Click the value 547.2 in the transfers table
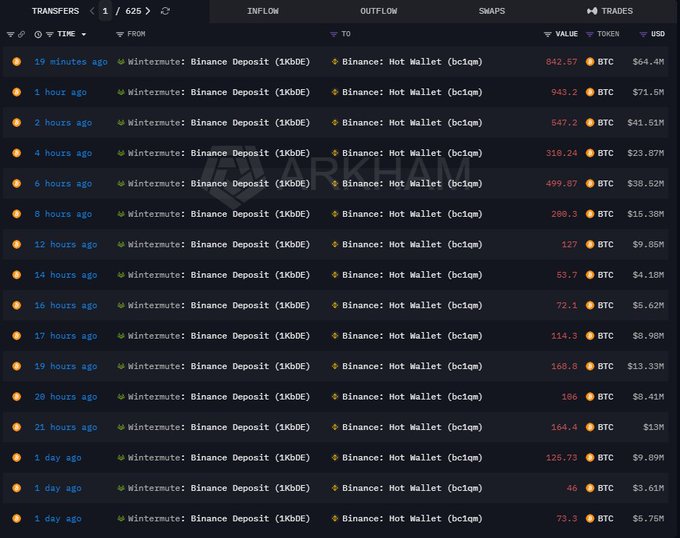 coord(564,123)
